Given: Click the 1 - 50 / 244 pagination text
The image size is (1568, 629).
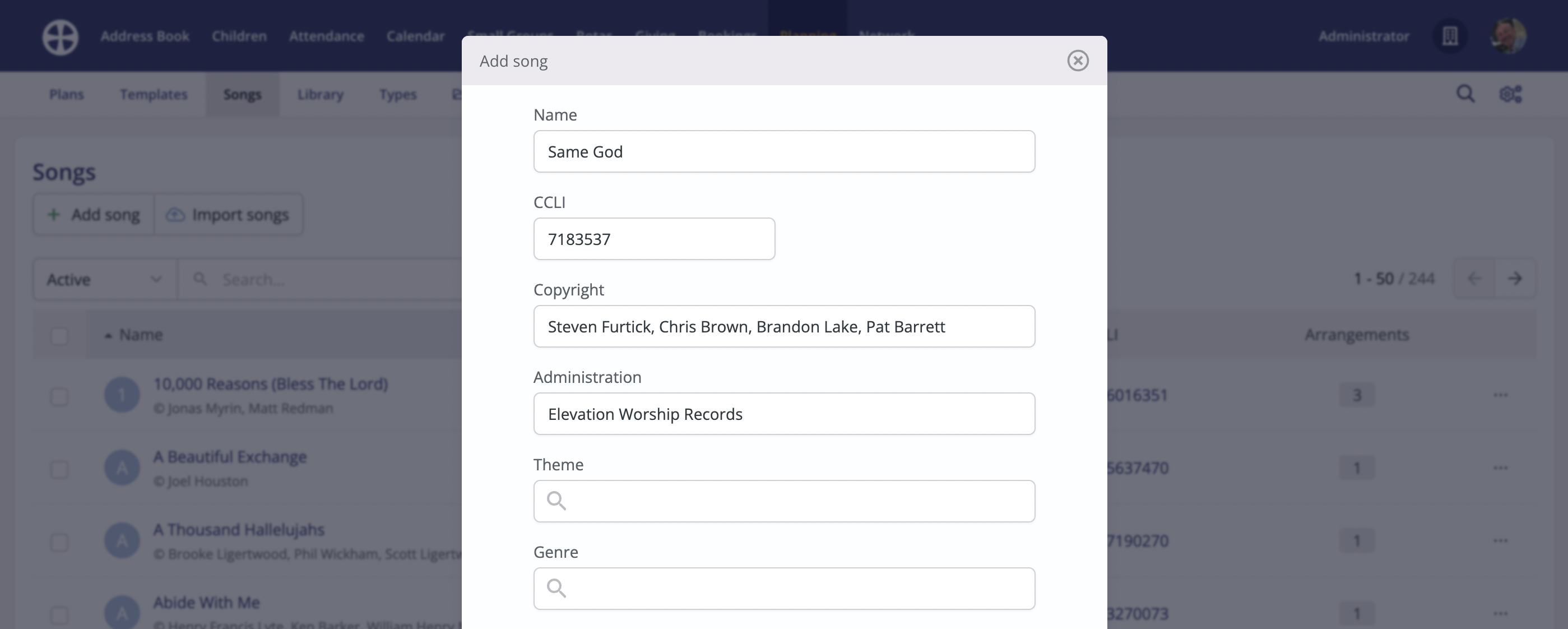Looking at the screenshot, I should tap(1394, 279).
